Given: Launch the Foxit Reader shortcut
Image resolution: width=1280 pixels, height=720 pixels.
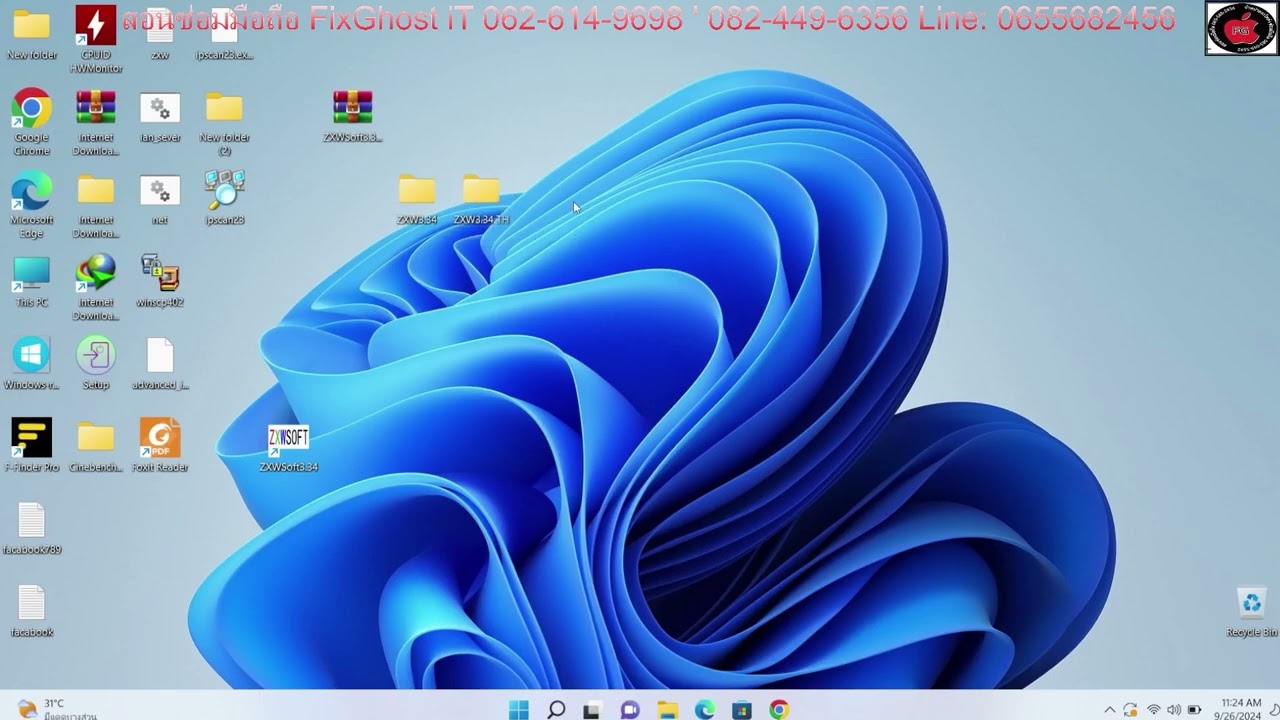Looking at the screenshot, I should [160, 445].
